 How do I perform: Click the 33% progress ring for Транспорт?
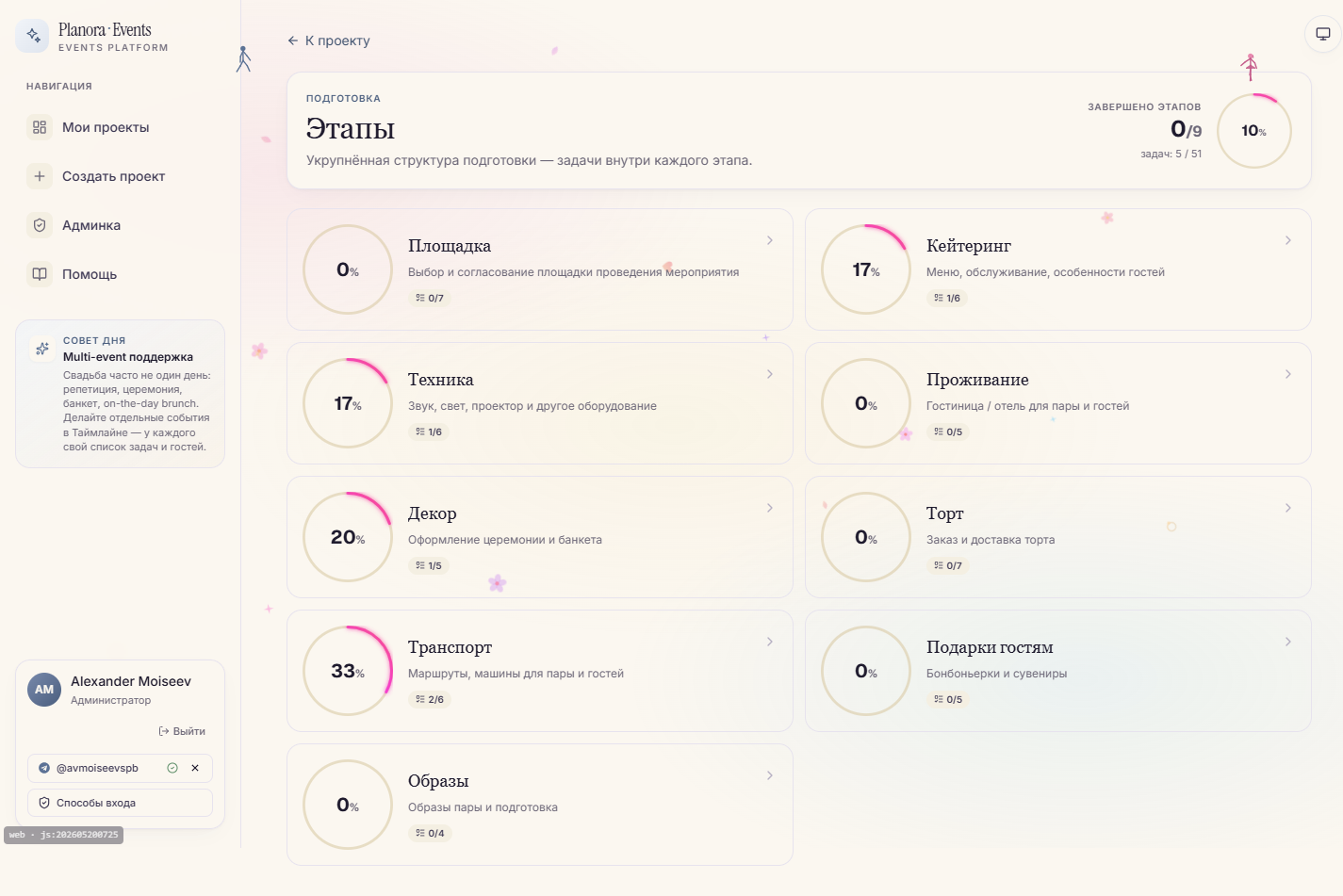(348, 671)
